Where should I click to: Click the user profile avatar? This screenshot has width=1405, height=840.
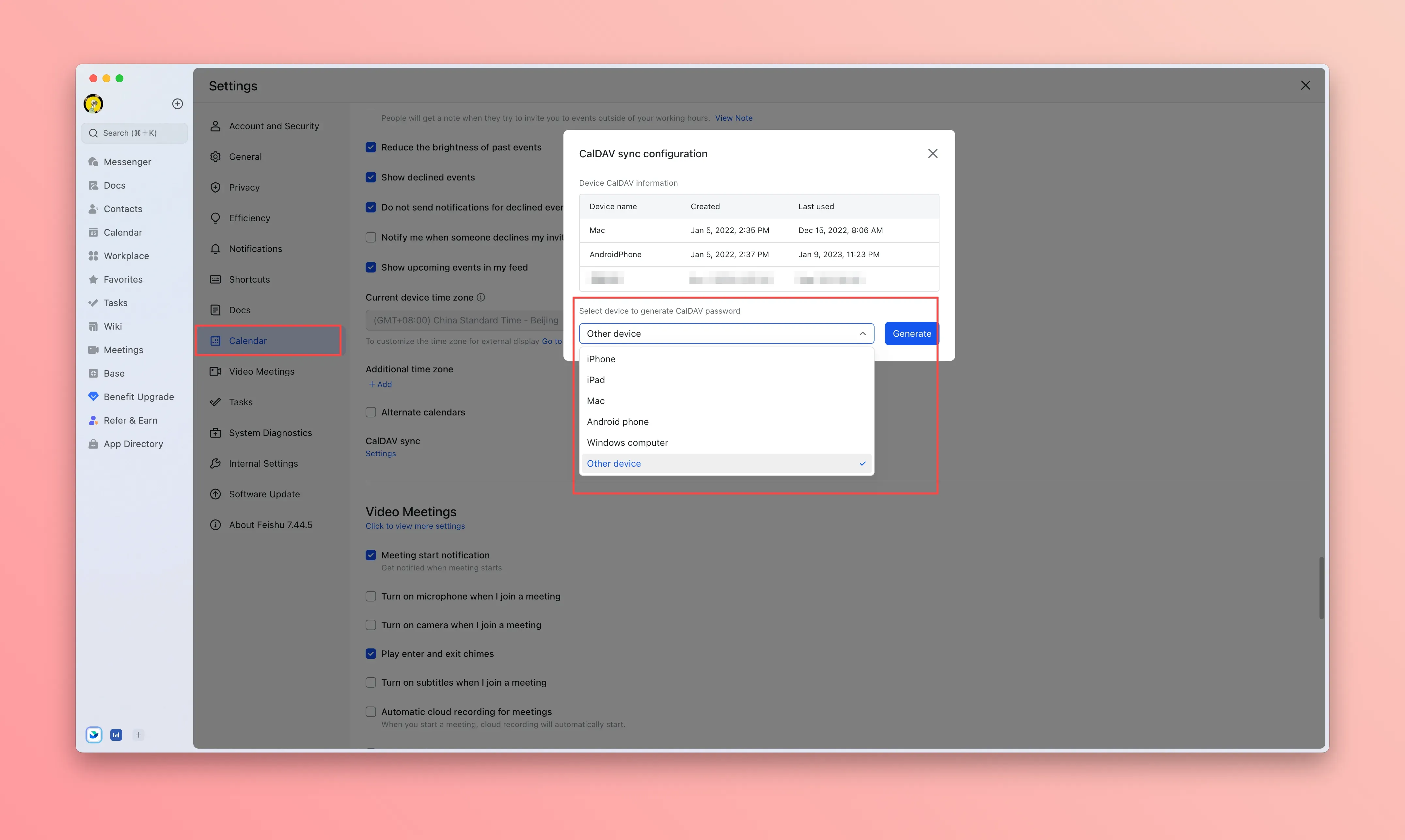pyautogui.click(x=93, y=103)
